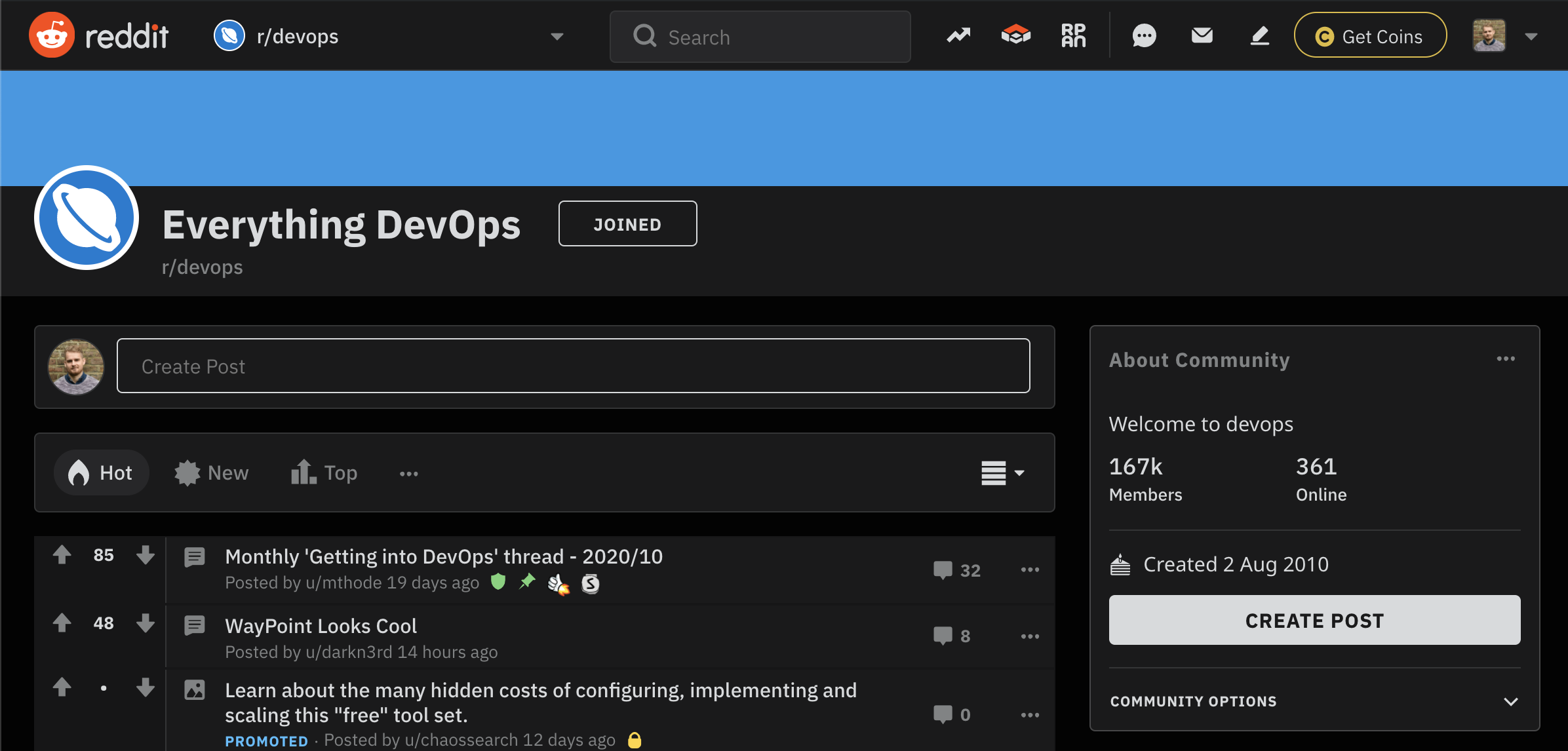Screen dimensions: 1568x751
Task: Click the pencil create-post icon in header
Action: coord(1259,35)
